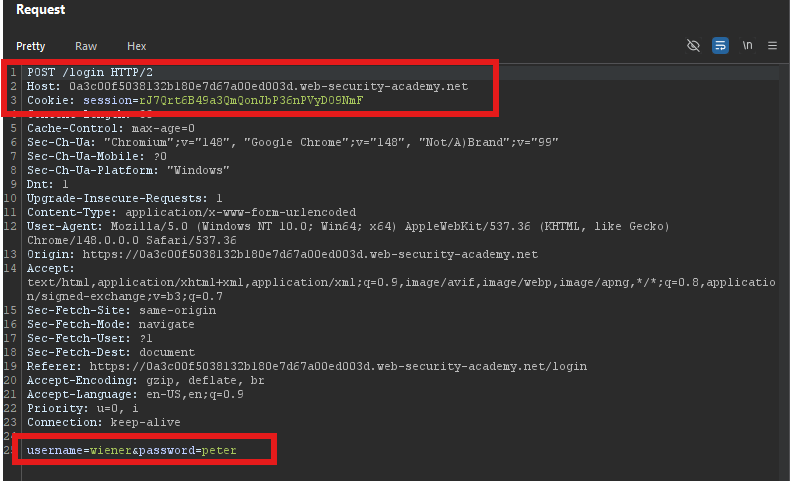Switch to the Hex tab
This screenshot has width=790, height=481.
click(137, 46)
